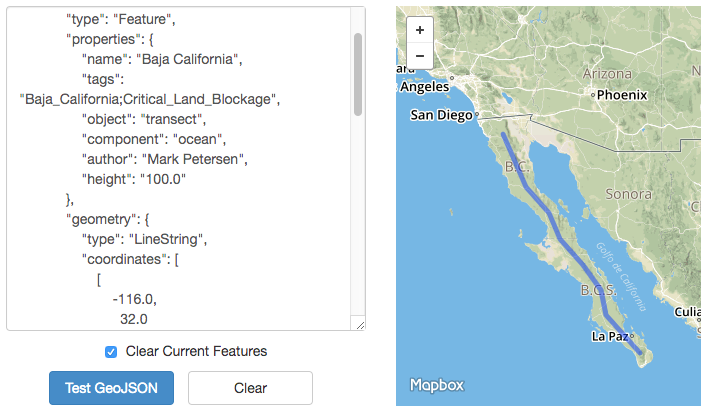This screenshot has height=406, width=701.
Task: Click the Phoenix city marker
Action: (x=594, y=95)
